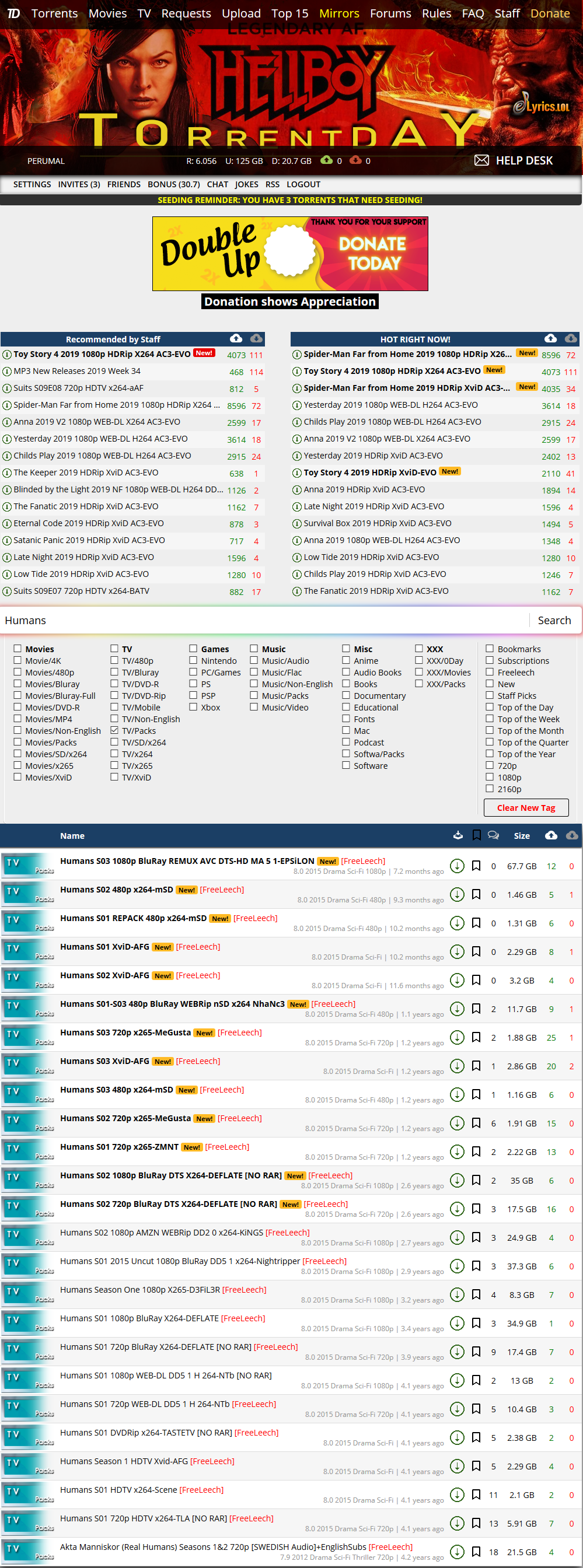Viewport: 583px width, 1568px height.
Task: Bookmark Humans S01 720p x265-ZMNT torrent
Action: tap(476, 1151)
